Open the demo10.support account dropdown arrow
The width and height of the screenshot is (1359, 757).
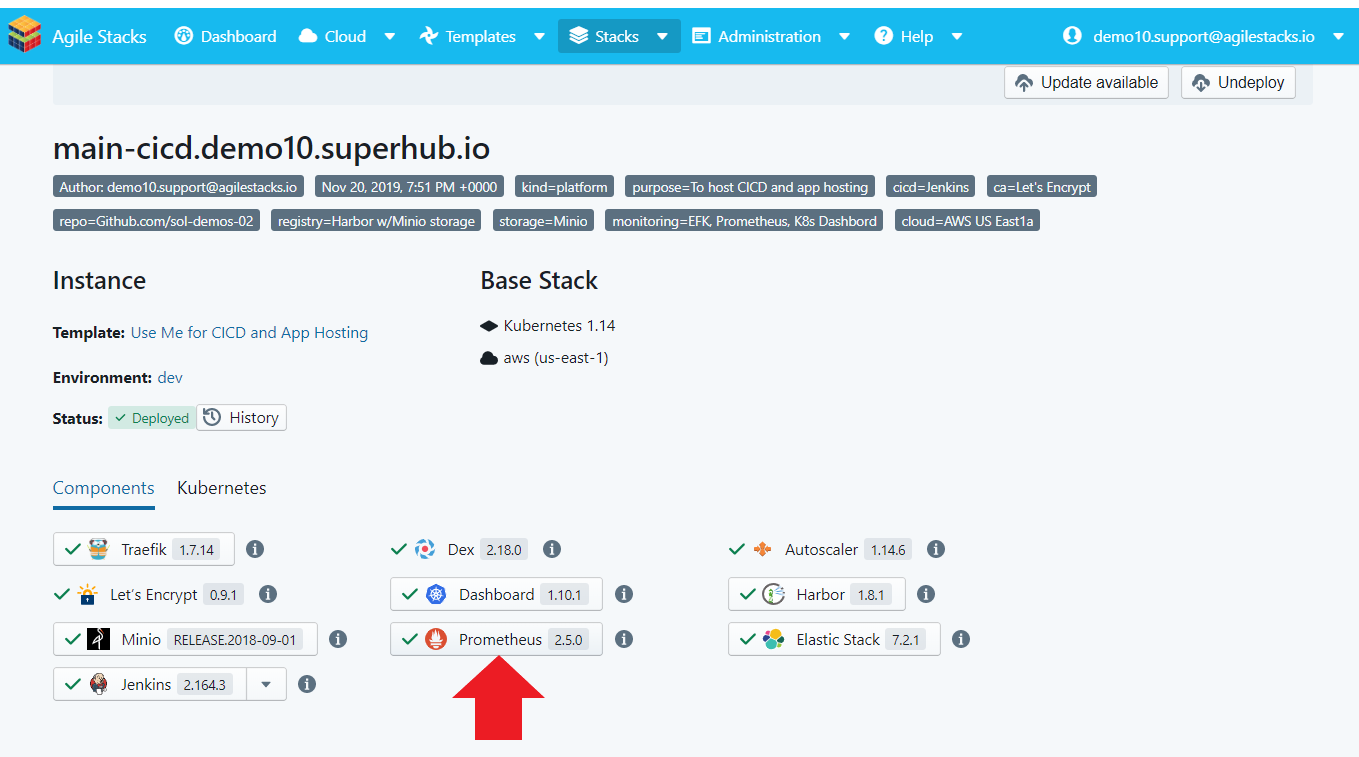(x=1338, y=37)
